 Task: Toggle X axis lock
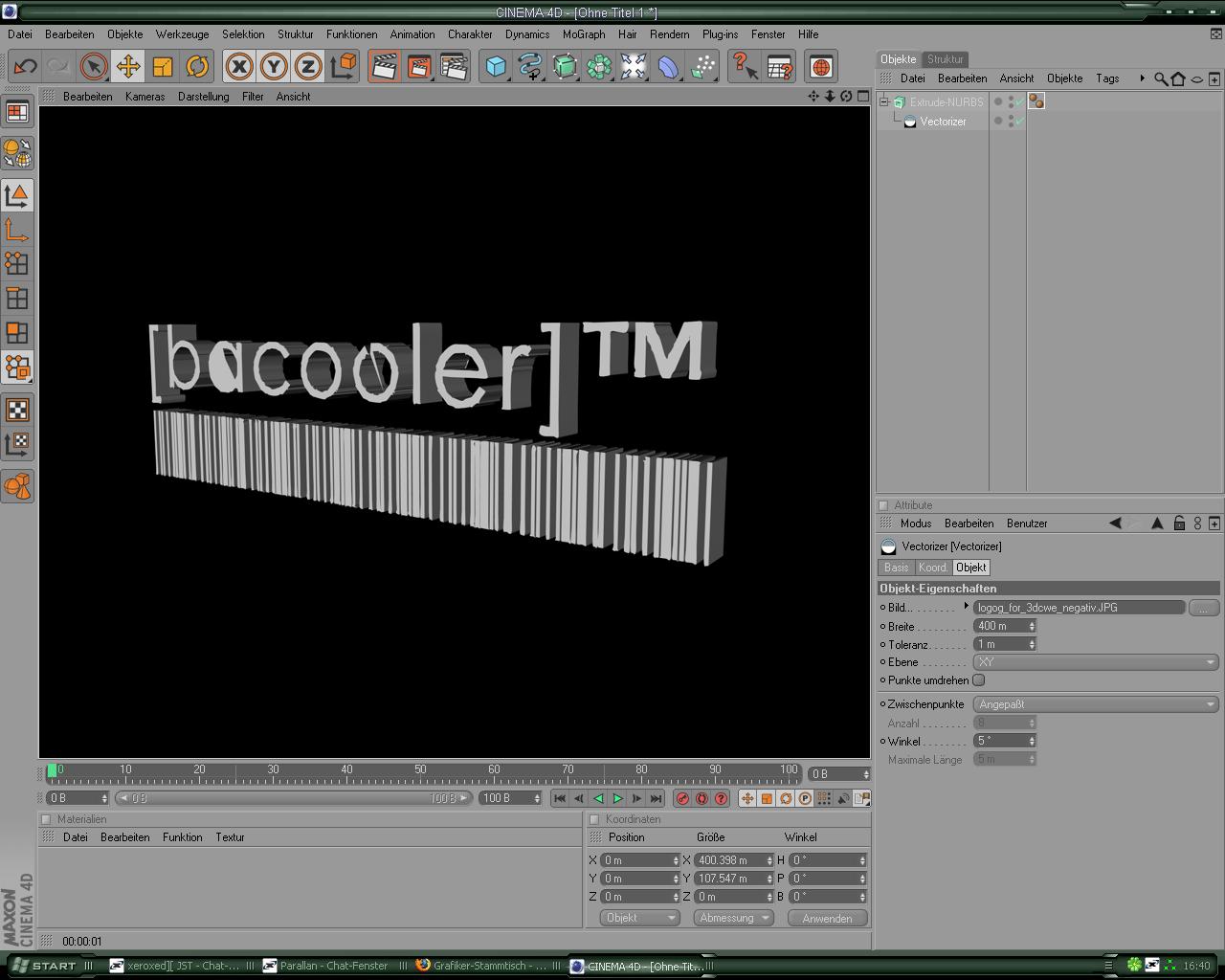click(239, 66)
